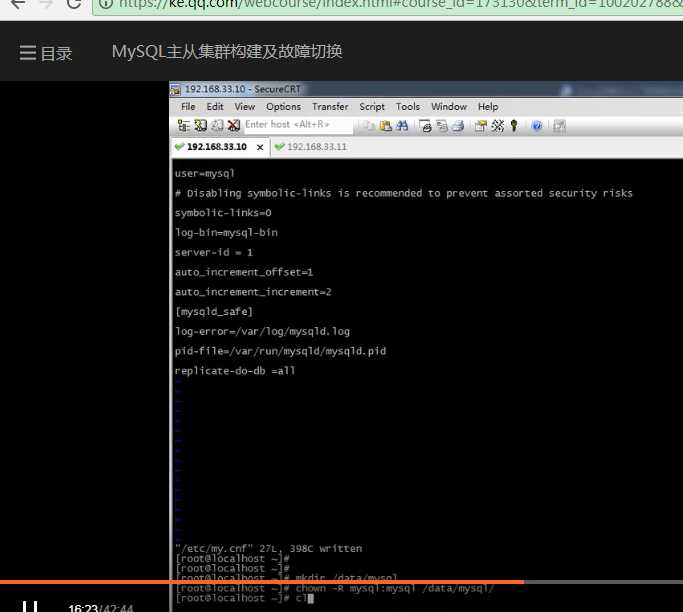Viewport: 683px width, 612px height.
Task: Open the Edit menu
Action: (215, 107)
